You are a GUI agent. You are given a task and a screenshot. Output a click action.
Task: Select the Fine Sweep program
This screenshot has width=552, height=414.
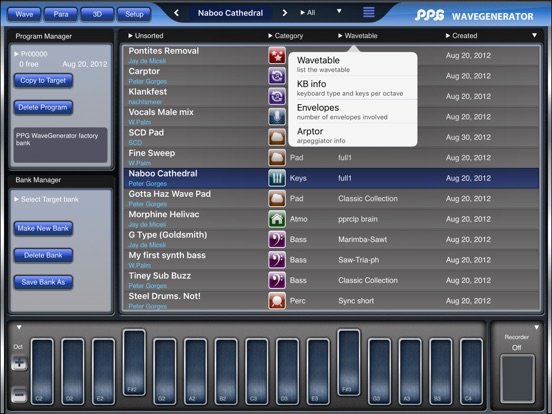pos(331,158)
